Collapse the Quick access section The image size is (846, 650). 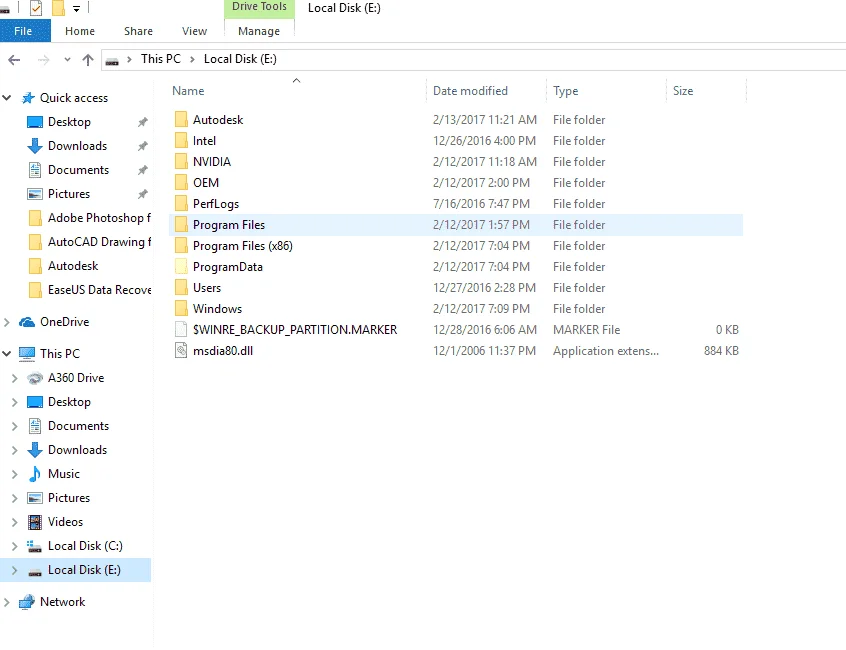(7, 98)
